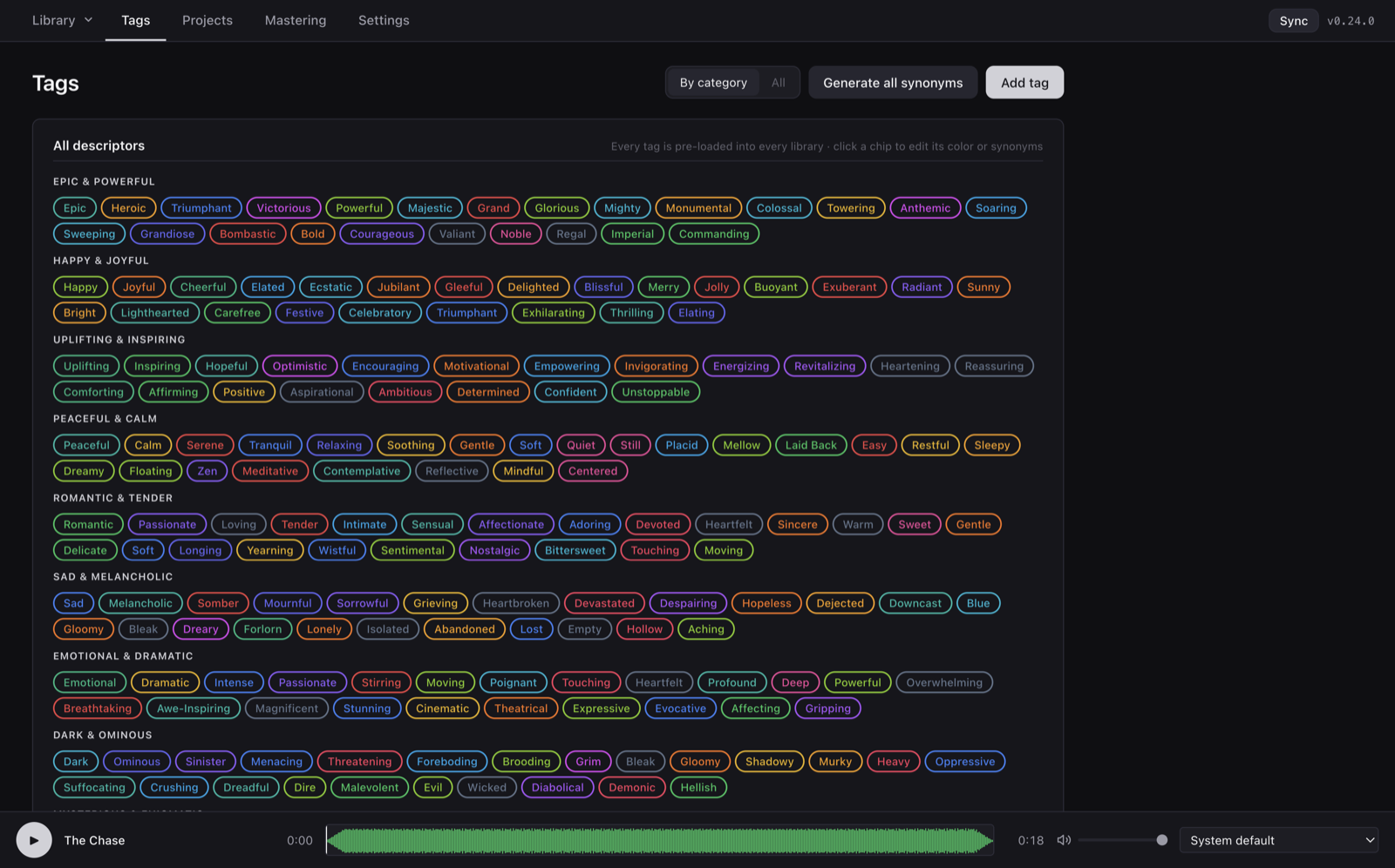The height and width of the screenshot is (868, 1395).
Task: Click the Placid tag
Action: (682, 445)
